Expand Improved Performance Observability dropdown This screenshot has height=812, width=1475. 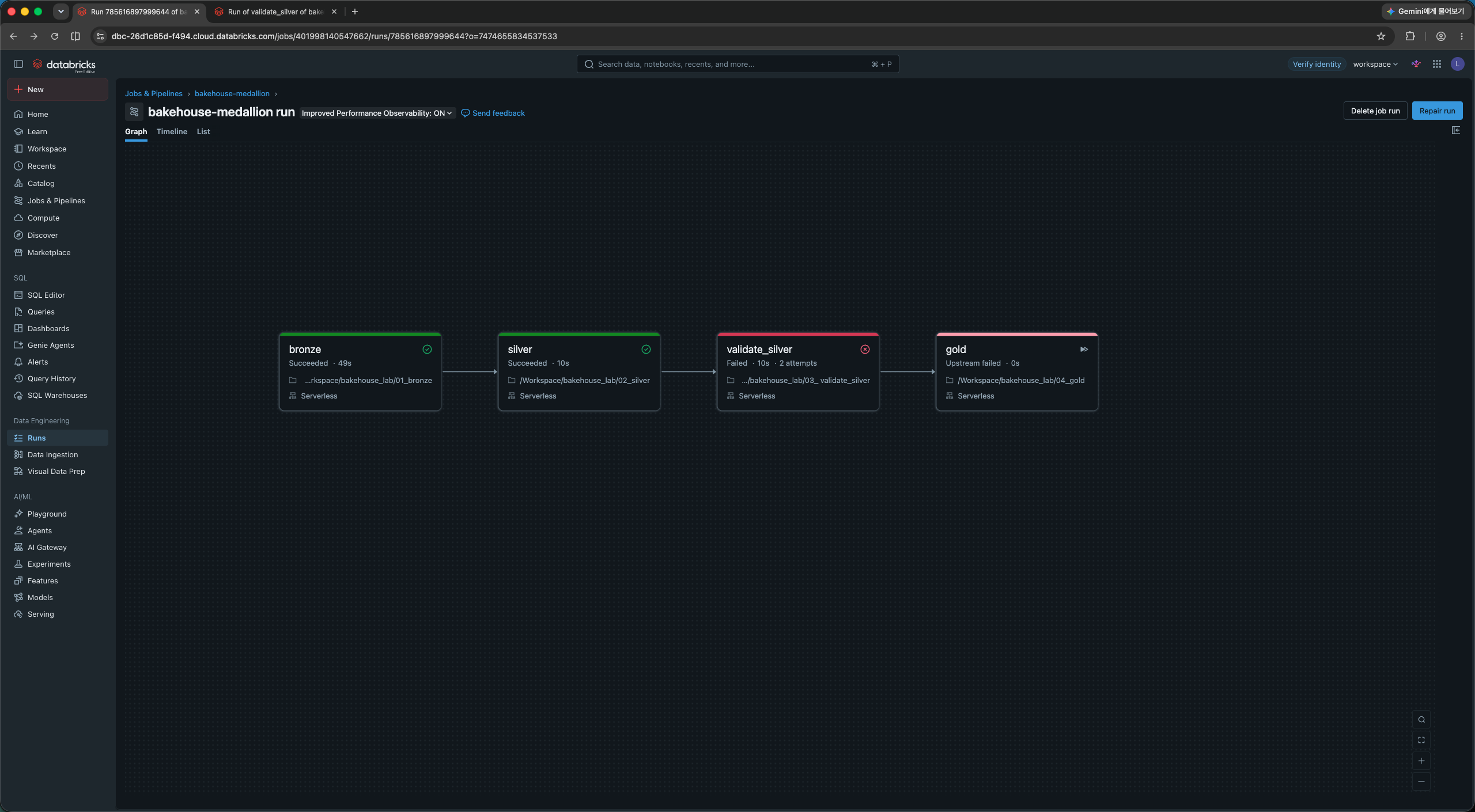377,113
